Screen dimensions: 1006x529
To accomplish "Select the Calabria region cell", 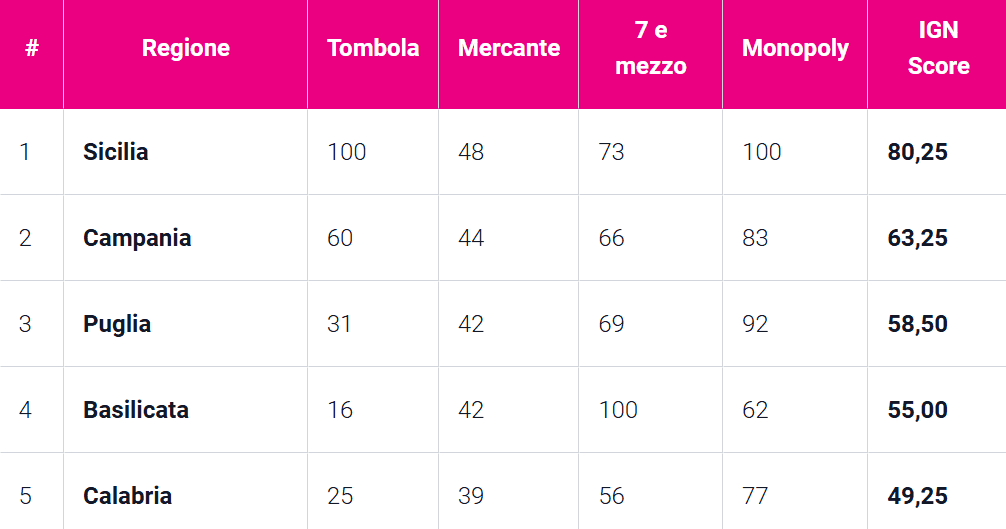I will point(127,496).
